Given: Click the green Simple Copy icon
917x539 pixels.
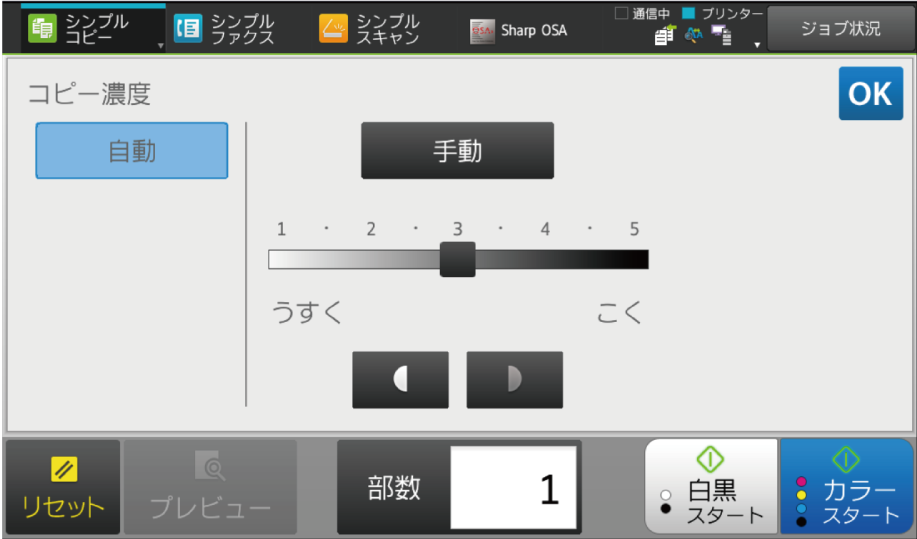Looking at the screenshot, I should click(43, 29).
